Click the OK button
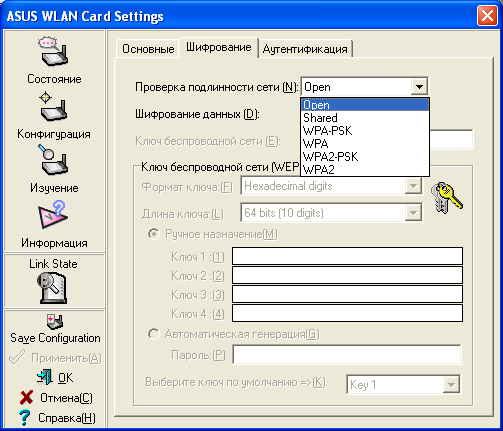 (x=55, y=378)
